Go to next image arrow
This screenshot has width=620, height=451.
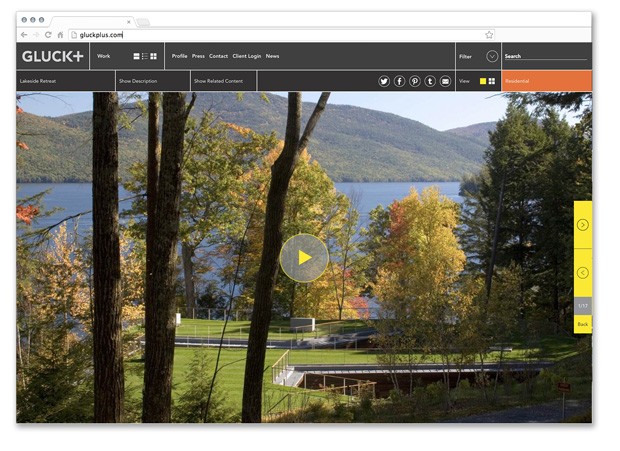582,225
